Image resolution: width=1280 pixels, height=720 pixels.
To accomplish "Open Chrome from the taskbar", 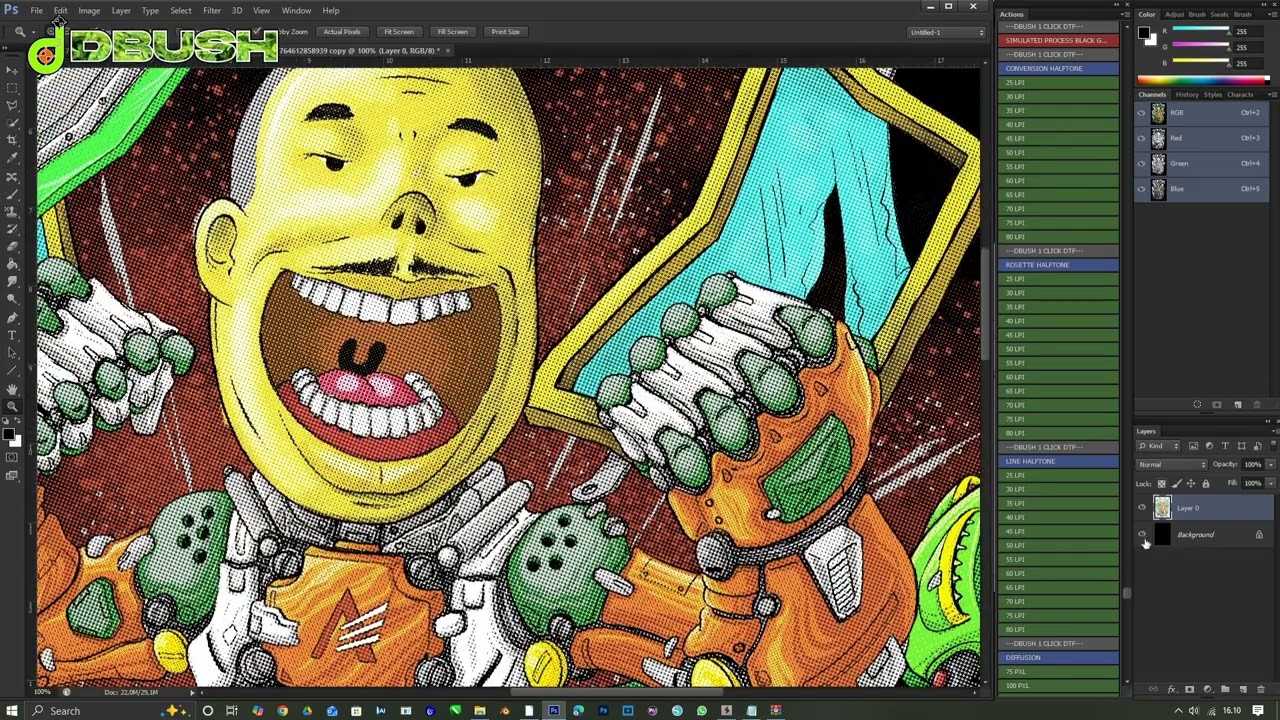I will point(282,711).
